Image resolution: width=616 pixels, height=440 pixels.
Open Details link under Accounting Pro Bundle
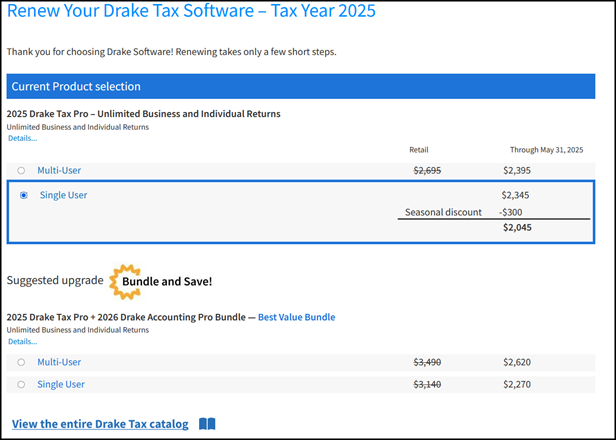click(x=22, y=342)
